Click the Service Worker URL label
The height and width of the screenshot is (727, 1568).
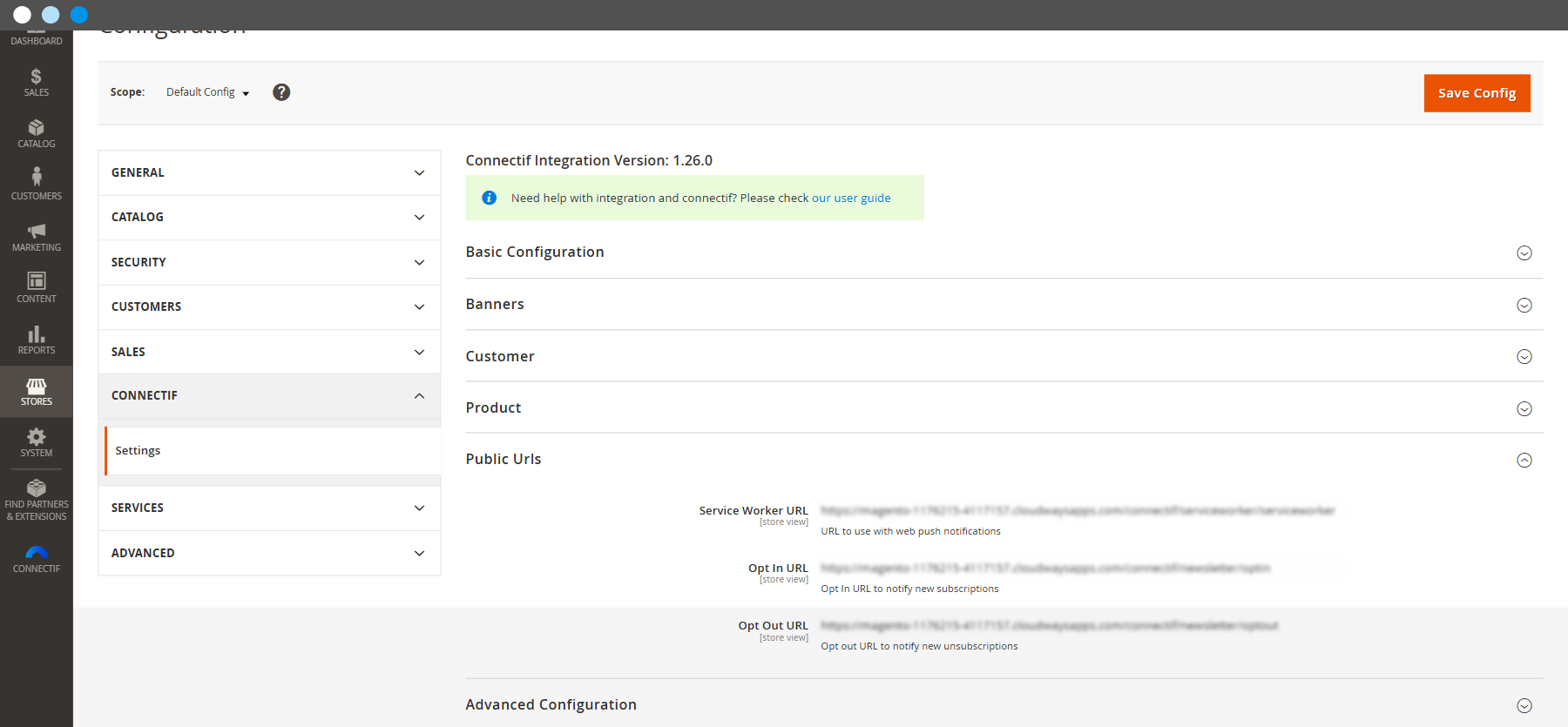[754, 510]
